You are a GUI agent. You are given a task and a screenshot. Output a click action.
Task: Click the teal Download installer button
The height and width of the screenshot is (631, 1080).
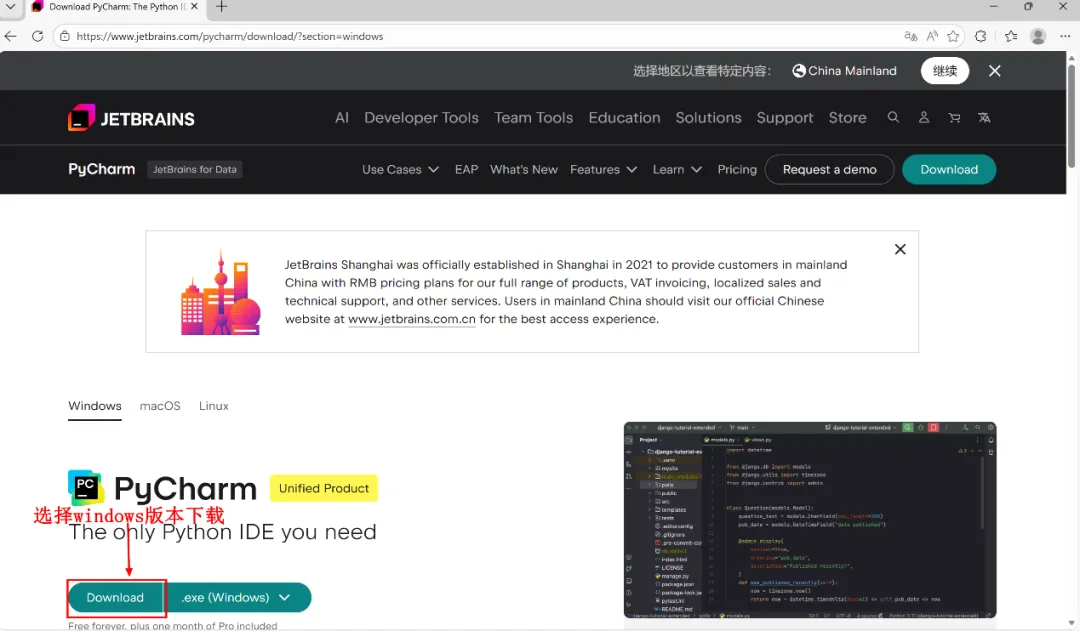116,597
